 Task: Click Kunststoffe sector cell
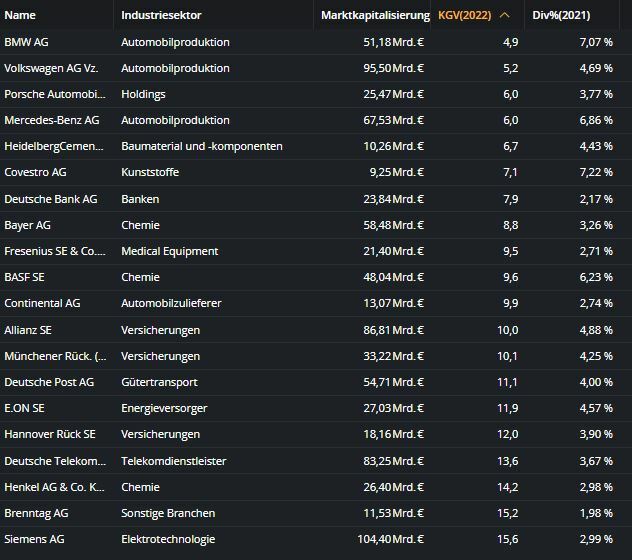click(150, 172)
